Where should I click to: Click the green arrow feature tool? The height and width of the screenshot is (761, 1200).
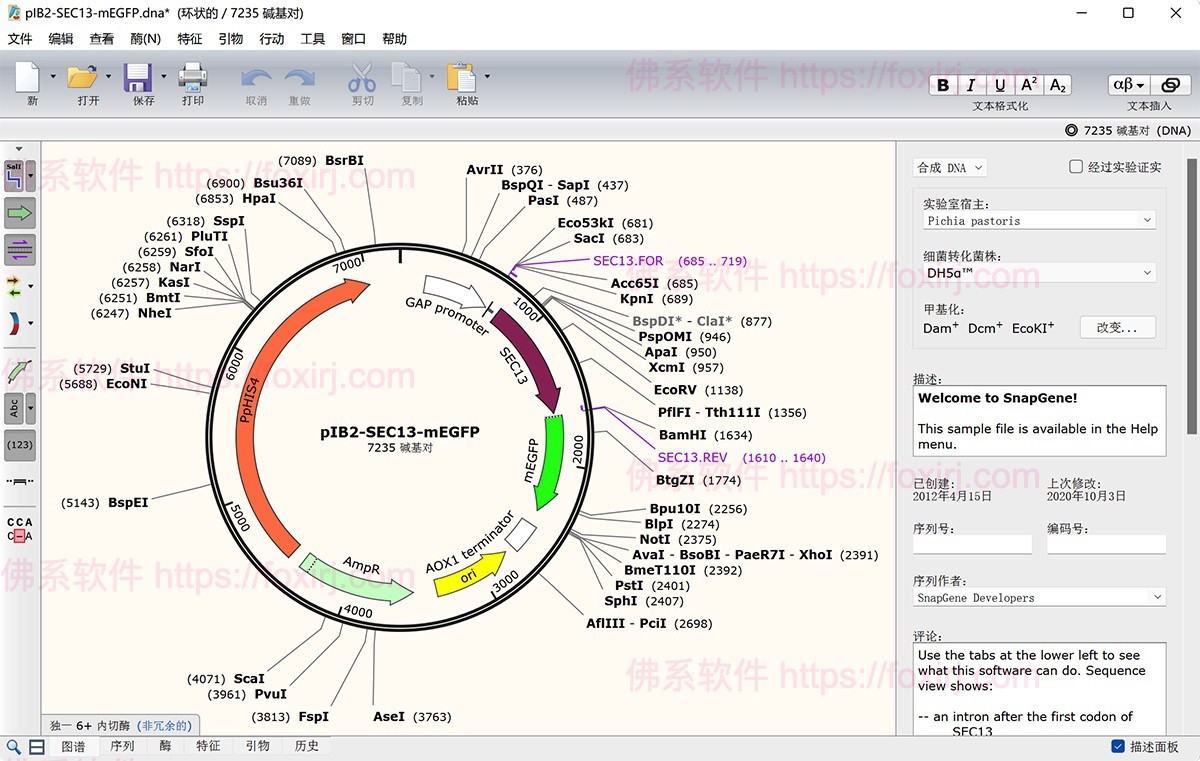(x=19, y=212)
